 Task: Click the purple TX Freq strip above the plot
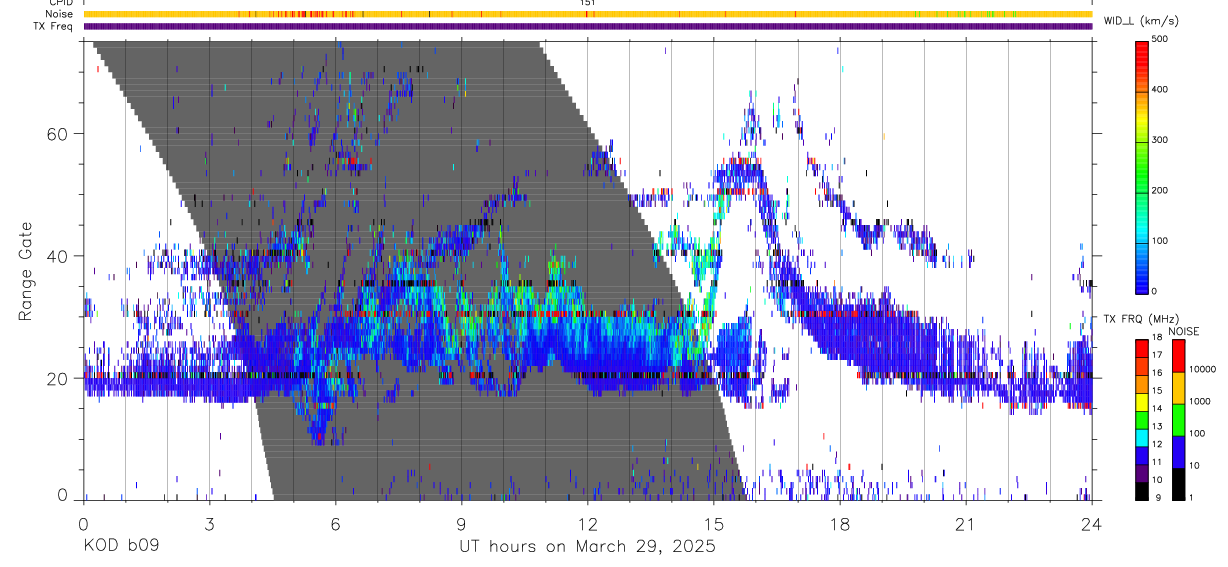(587, 26)
